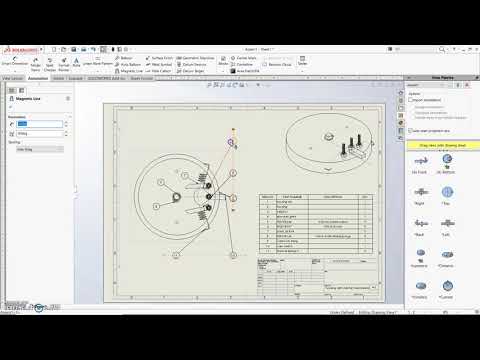Click the Open file icon
This screenshot has width=480, height=360.
click(64, 50)
